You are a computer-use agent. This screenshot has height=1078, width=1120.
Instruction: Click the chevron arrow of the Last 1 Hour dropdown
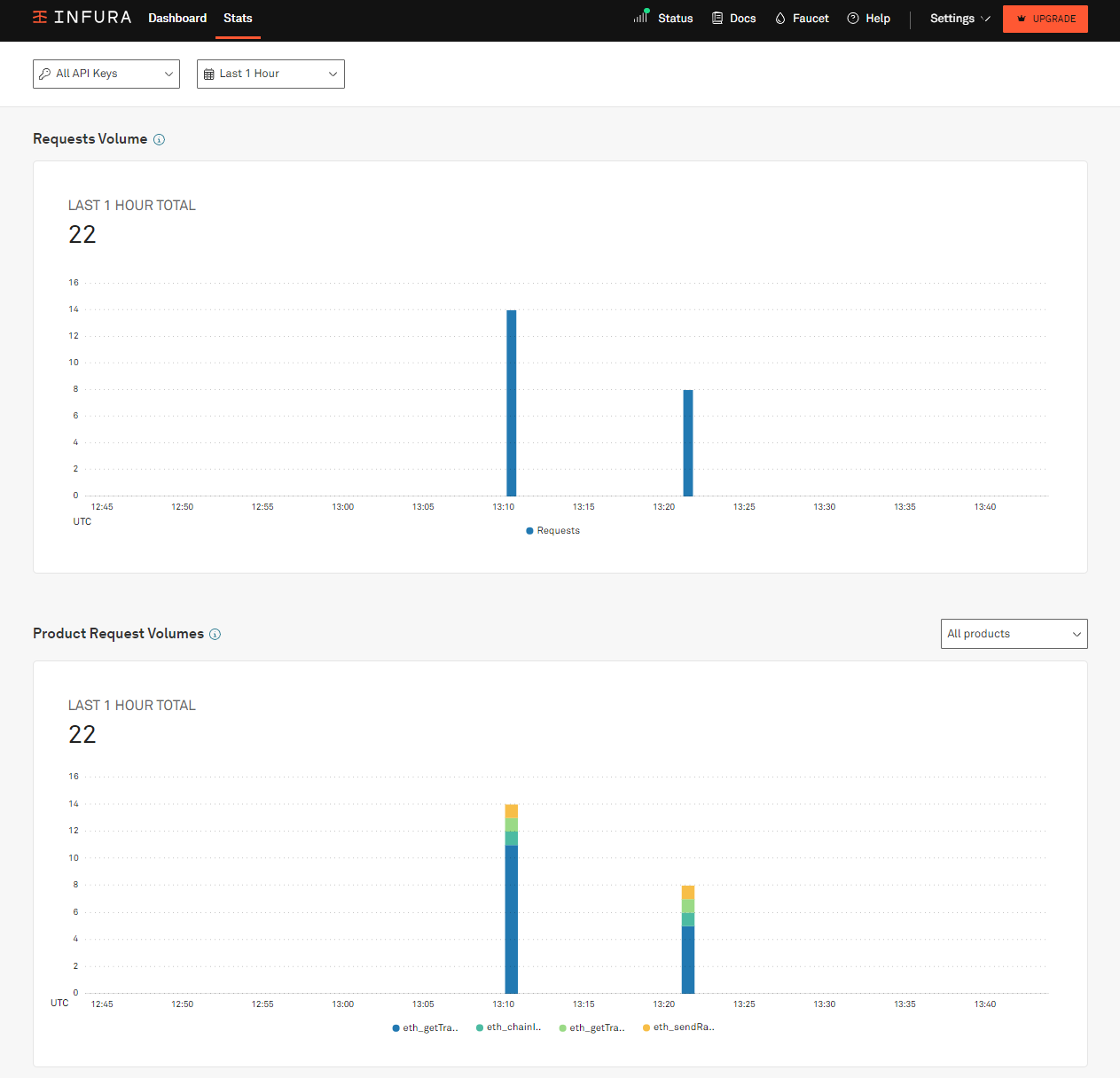[x=333, y=74]
